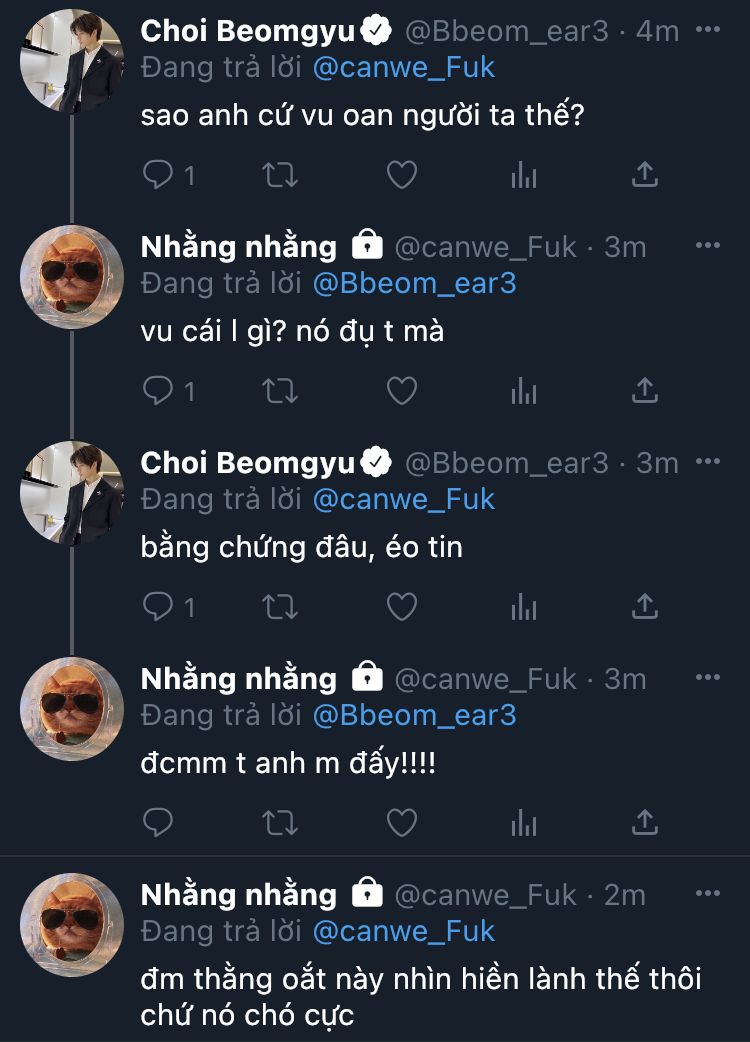Open more options on first Choi Beomgyu tweet

(707, 30)
